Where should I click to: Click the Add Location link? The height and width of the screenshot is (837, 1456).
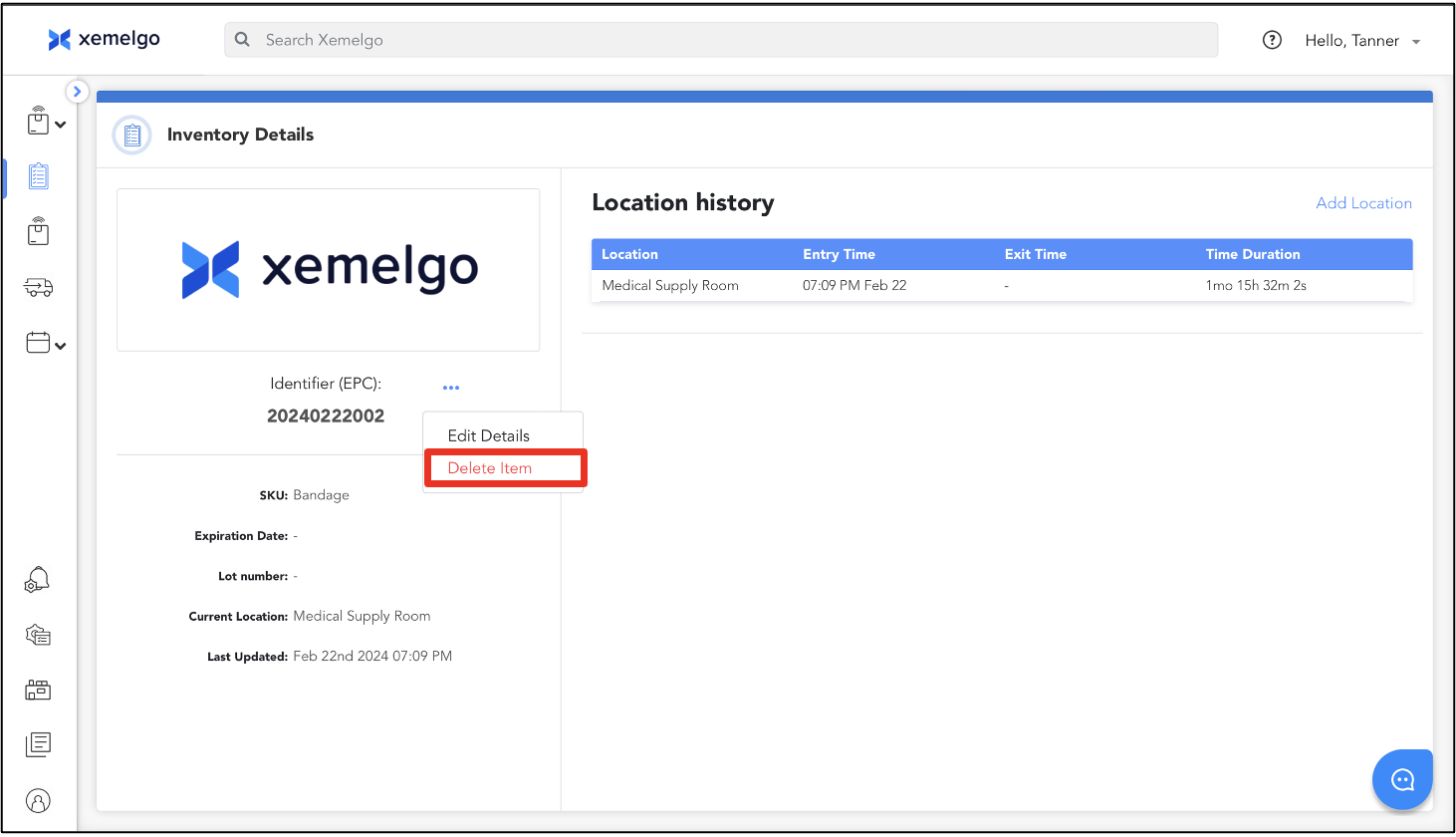pyautogui.click(x=1363, y=203)
